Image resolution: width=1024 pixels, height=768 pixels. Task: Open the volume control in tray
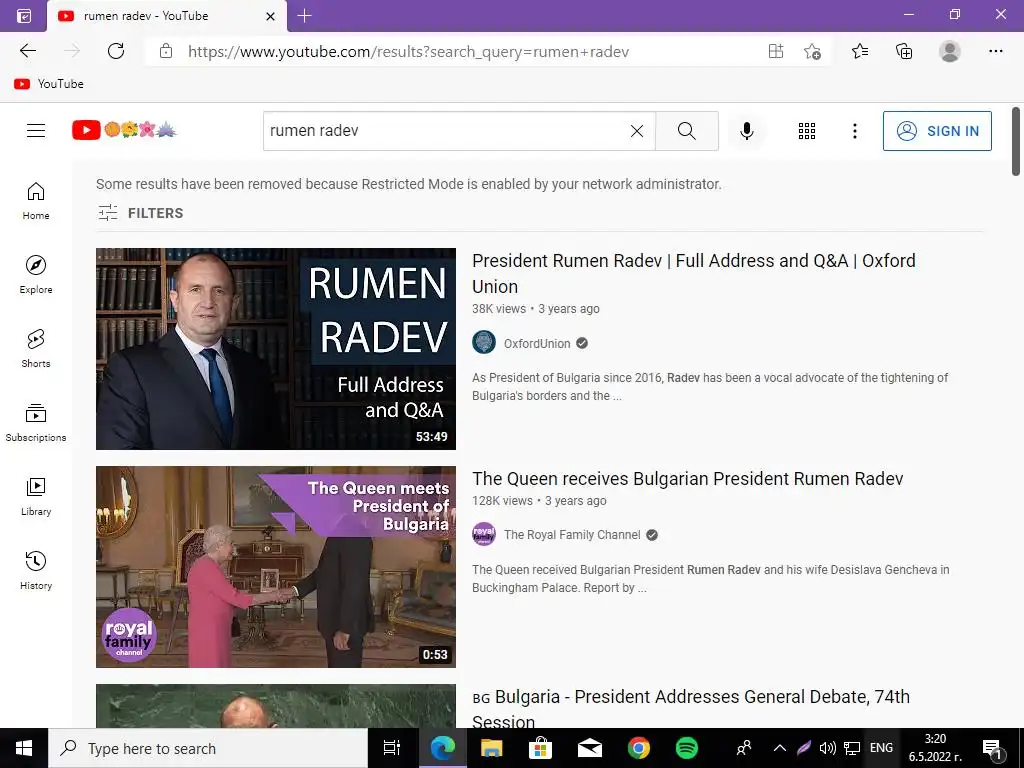pos(827,748)
